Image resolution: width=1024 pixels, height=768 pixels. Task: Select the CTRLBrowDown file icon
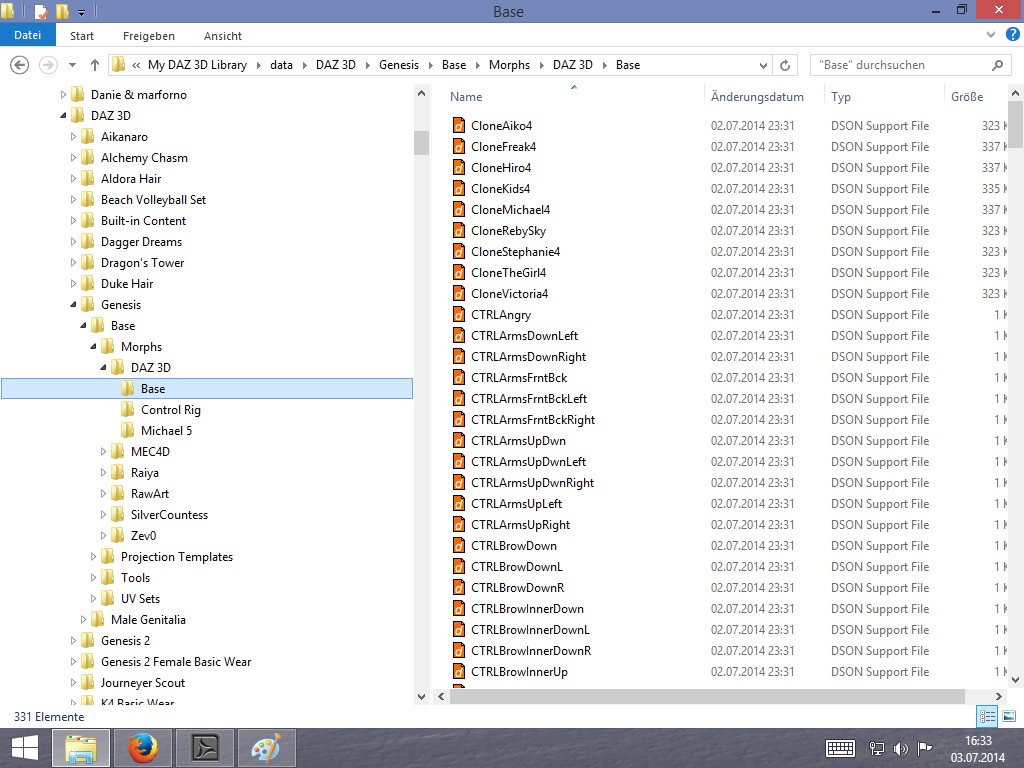[459, 546]
